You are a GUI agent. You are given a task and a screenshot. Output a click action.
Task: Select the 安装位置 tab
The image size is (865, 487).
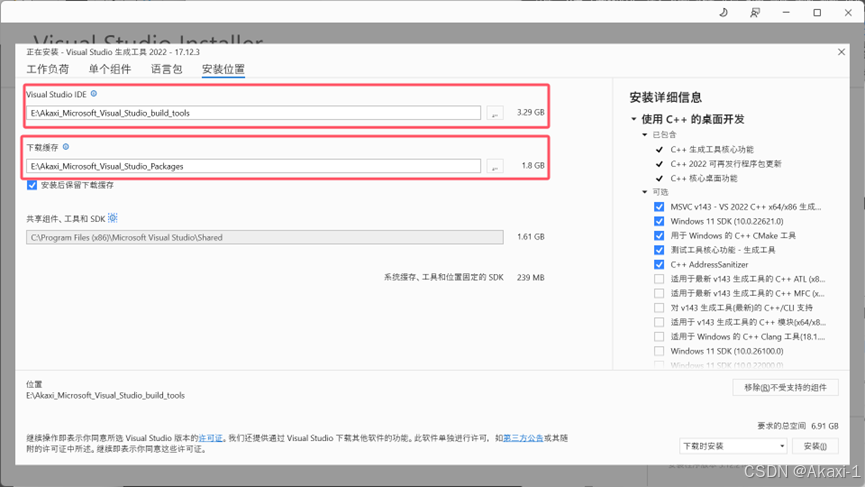pyautogui.click(x=223, y=69)
